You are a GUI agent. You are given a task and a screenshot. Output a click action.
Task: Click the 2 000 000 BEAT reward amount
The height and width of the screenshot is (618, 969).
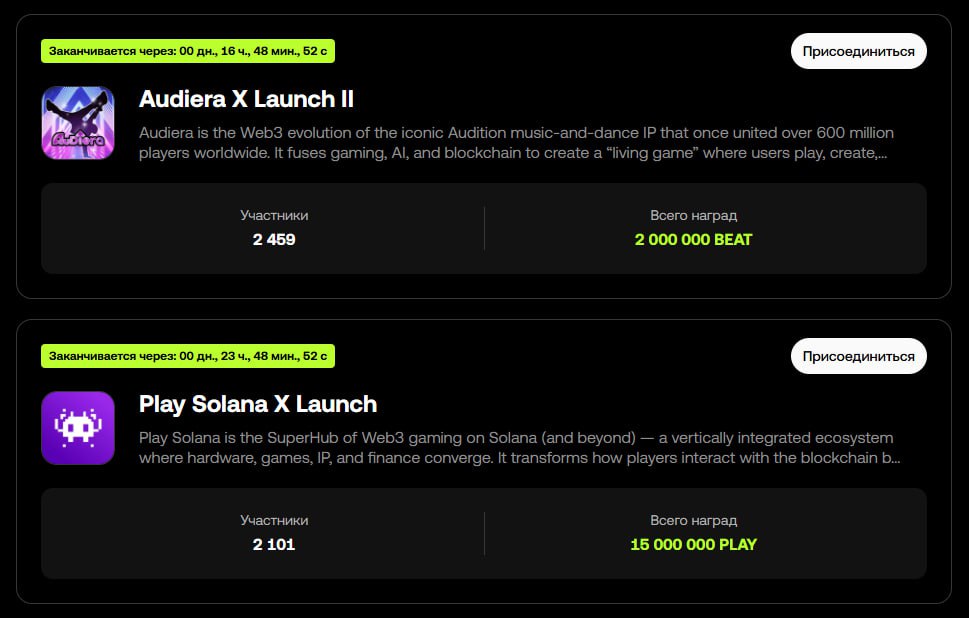click(693, 240)
